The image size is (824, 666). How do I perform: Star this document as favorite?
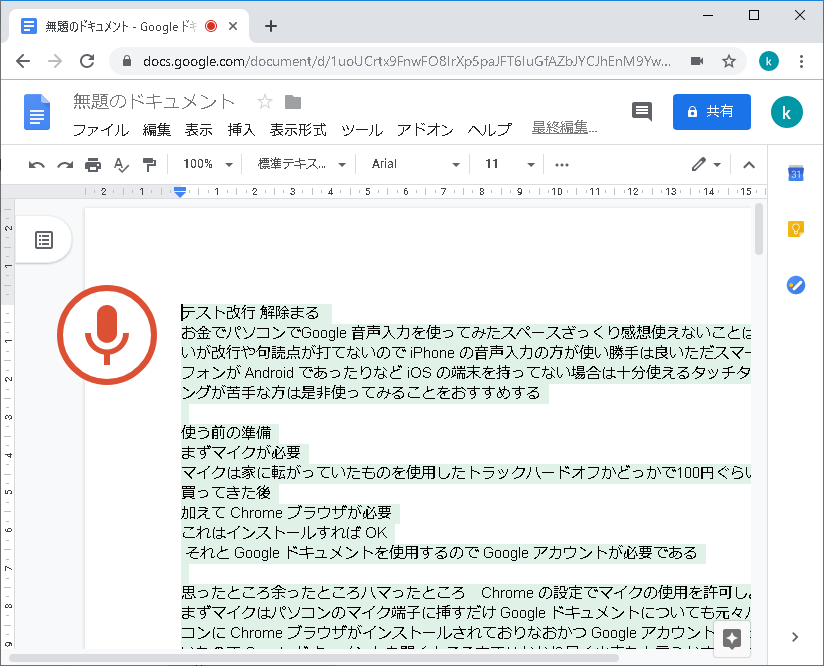tap(265, 102)
